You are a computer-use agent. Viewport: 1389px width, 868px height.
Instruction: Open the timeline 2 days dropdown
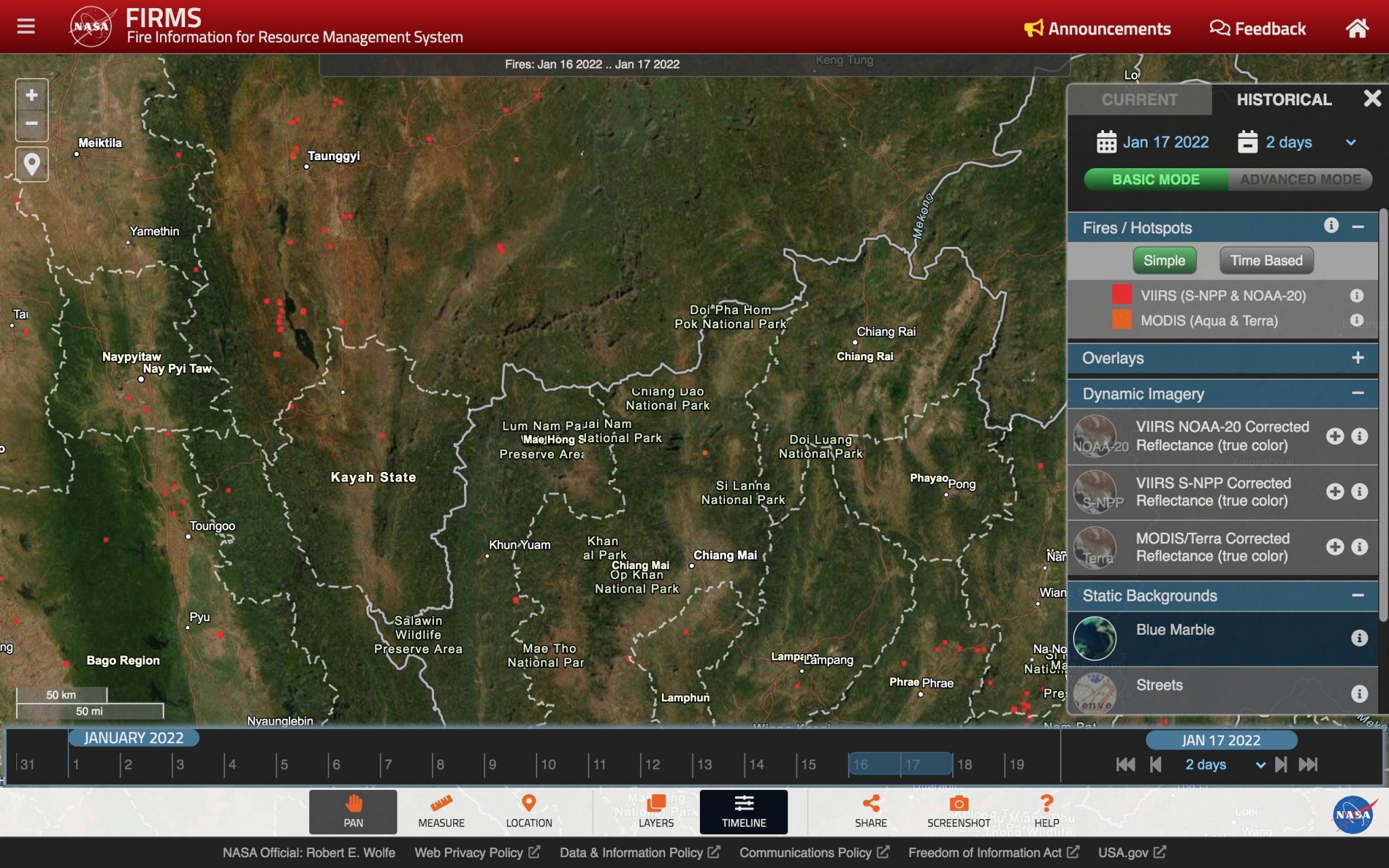pos(1224,764)
